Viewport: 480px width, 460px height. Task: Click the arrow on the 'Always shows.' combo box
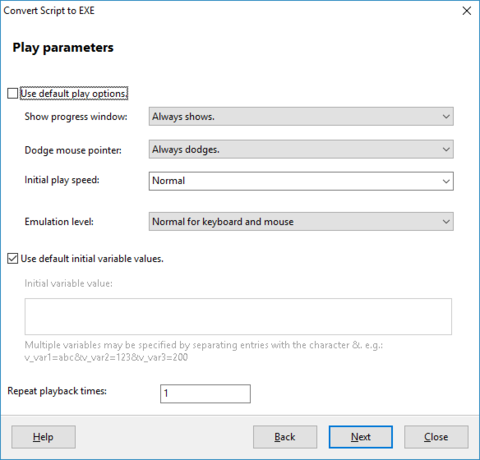point(446,116)
